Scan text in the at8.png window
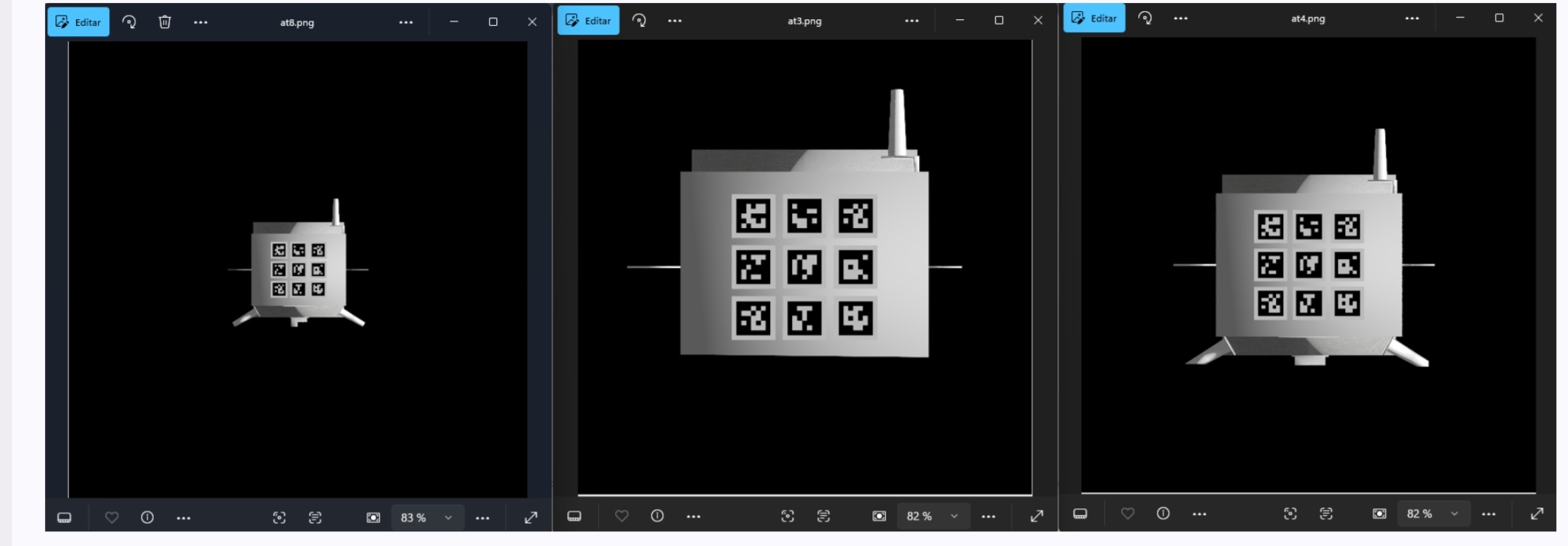The height and width of the screenshot is (546, 1568). (x=315, y=517)
